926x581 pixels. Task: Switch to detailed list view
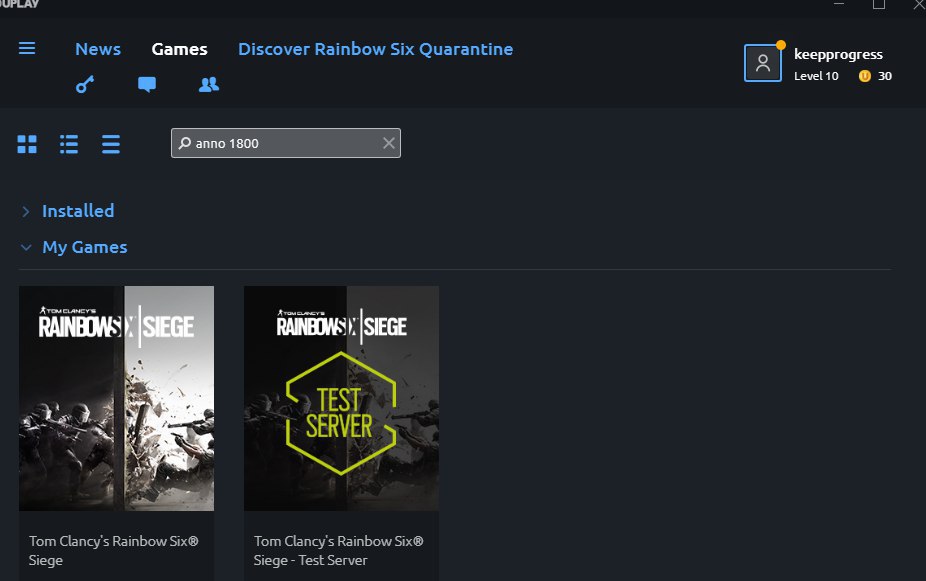point(69,144)
